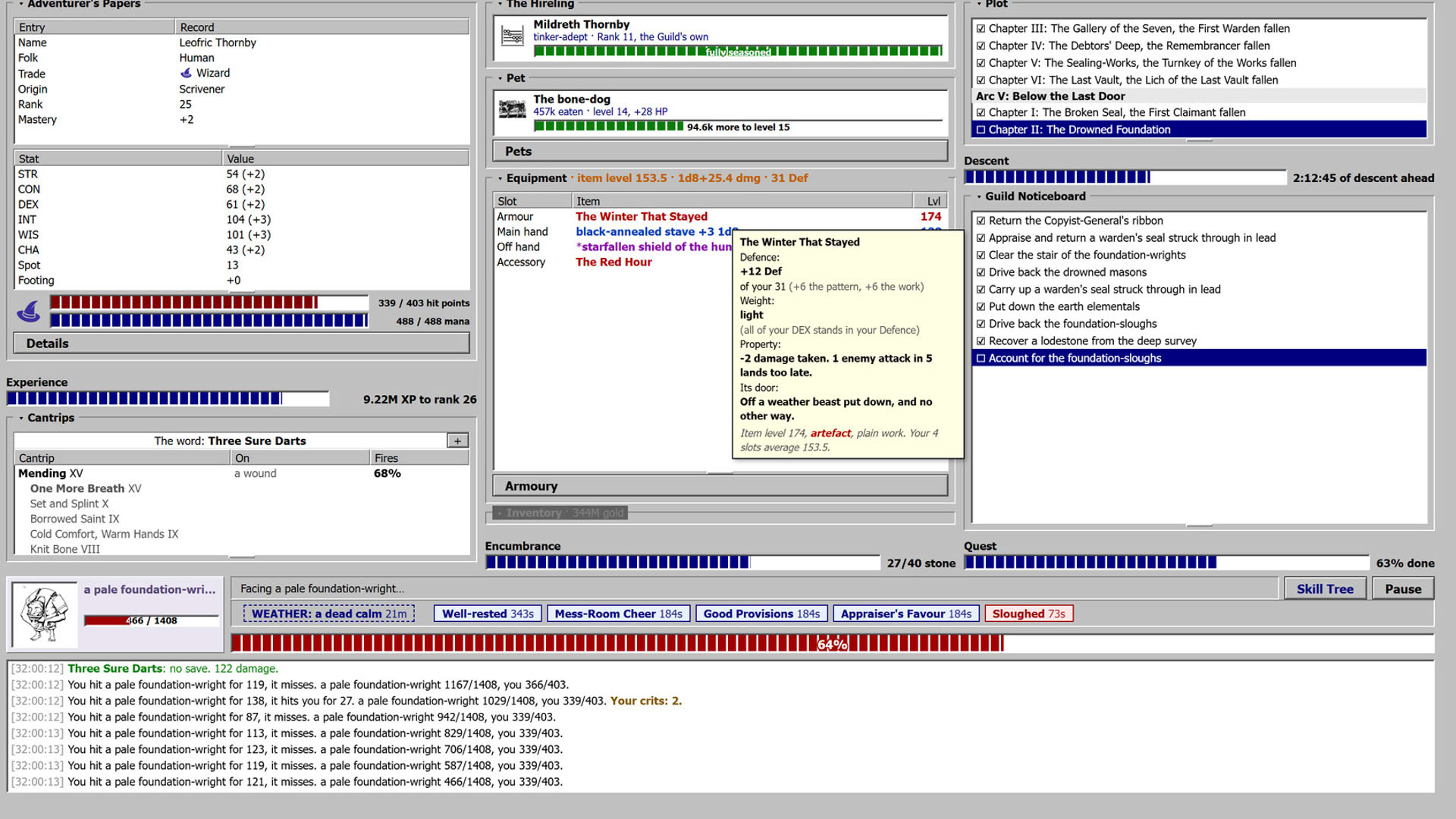Collapse the Adventurer's Papers panel
The height and width of the screenshot is (819, 1456).
pos(20,4)
